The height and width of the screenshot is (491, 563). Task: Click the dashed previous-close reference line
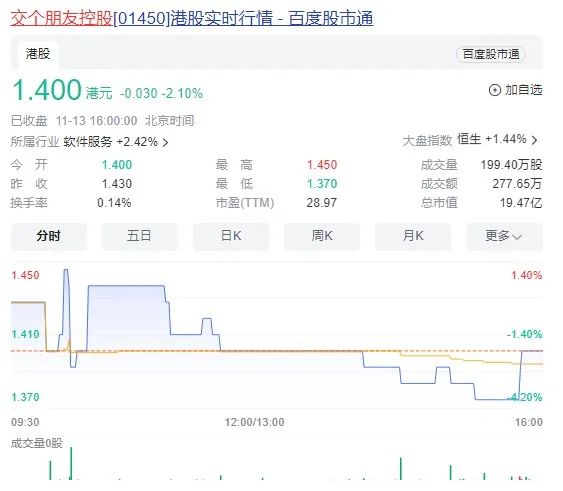pos(277,351)
